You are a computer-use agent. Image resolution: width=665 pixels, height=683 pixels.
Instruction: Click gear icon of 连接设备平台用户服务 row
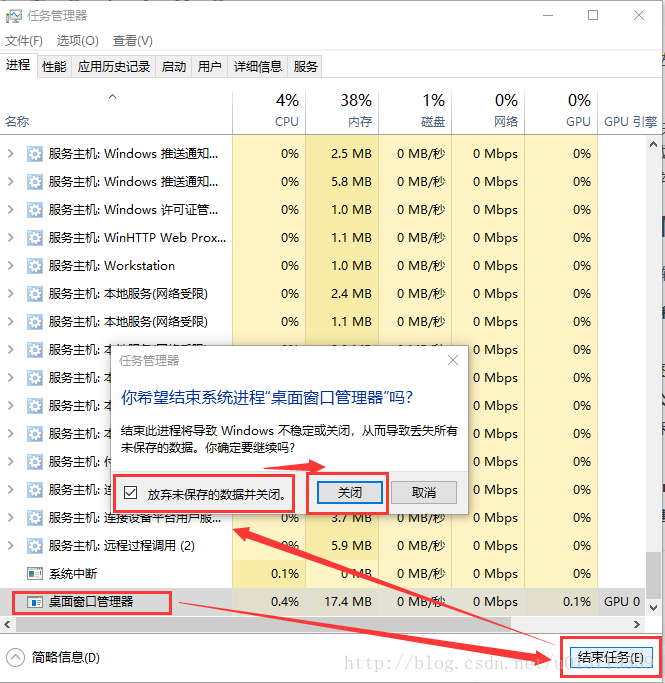click(35, 518)
